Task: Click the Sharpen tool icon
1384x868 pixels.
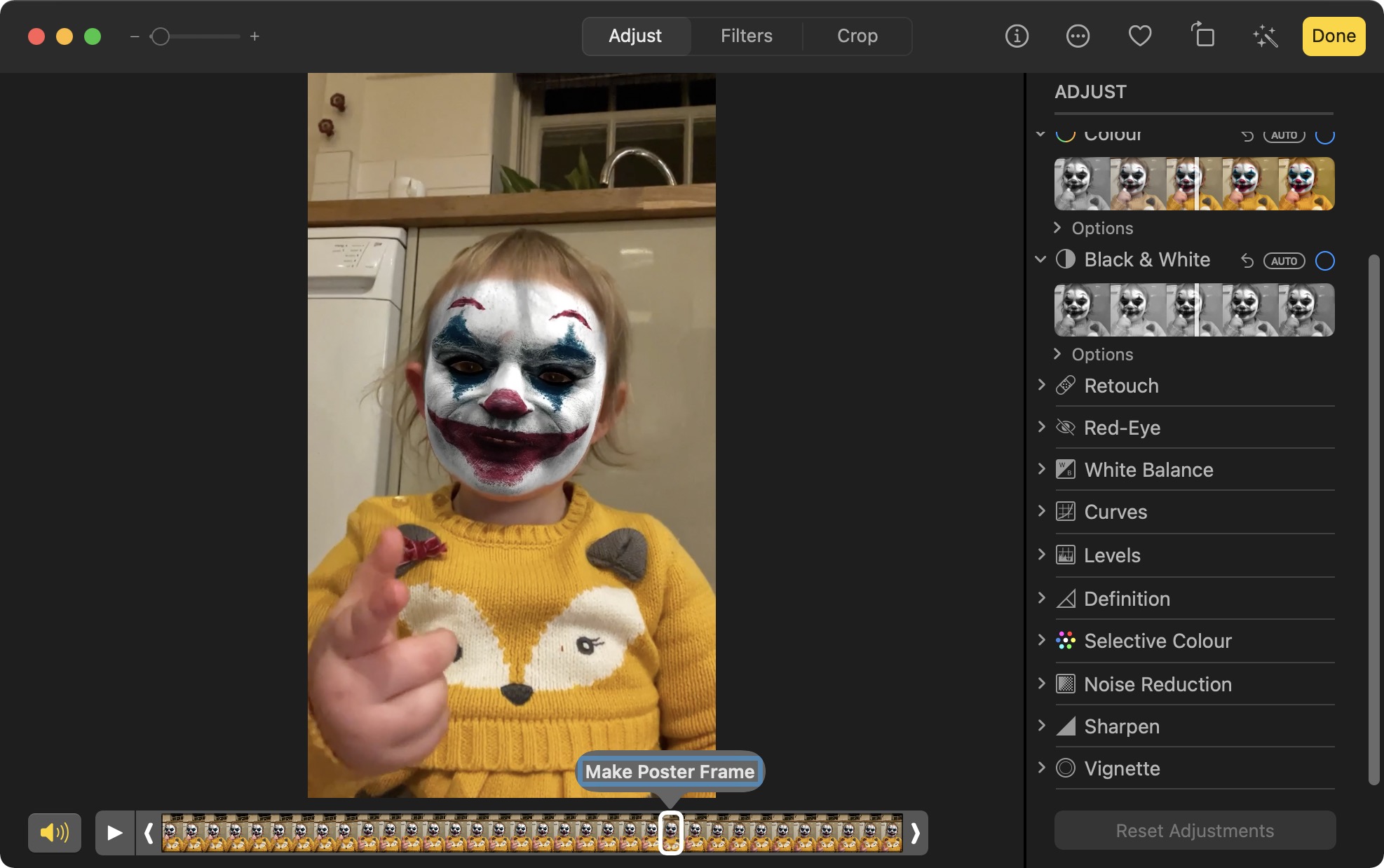Action: (x=1065, y=726)
